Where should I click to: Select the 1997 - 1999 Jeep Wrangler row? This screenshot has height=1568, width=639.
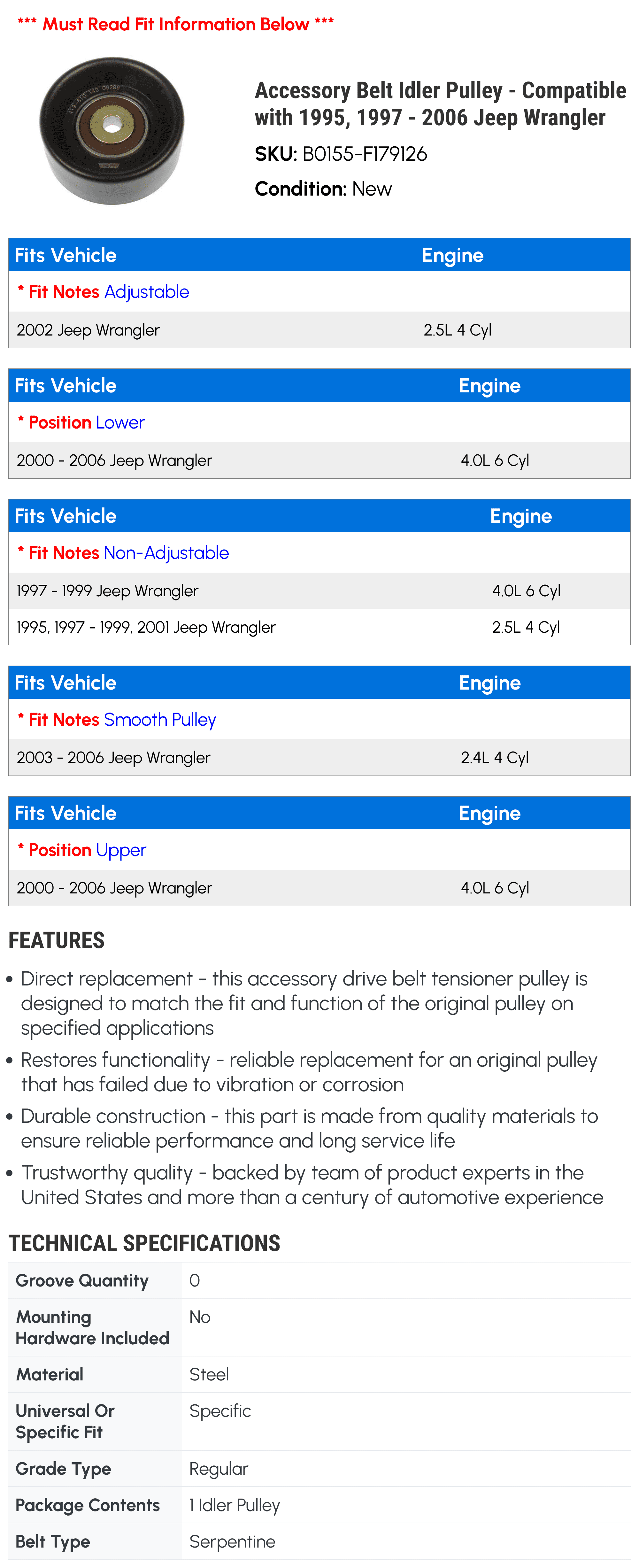pos(319,591)
